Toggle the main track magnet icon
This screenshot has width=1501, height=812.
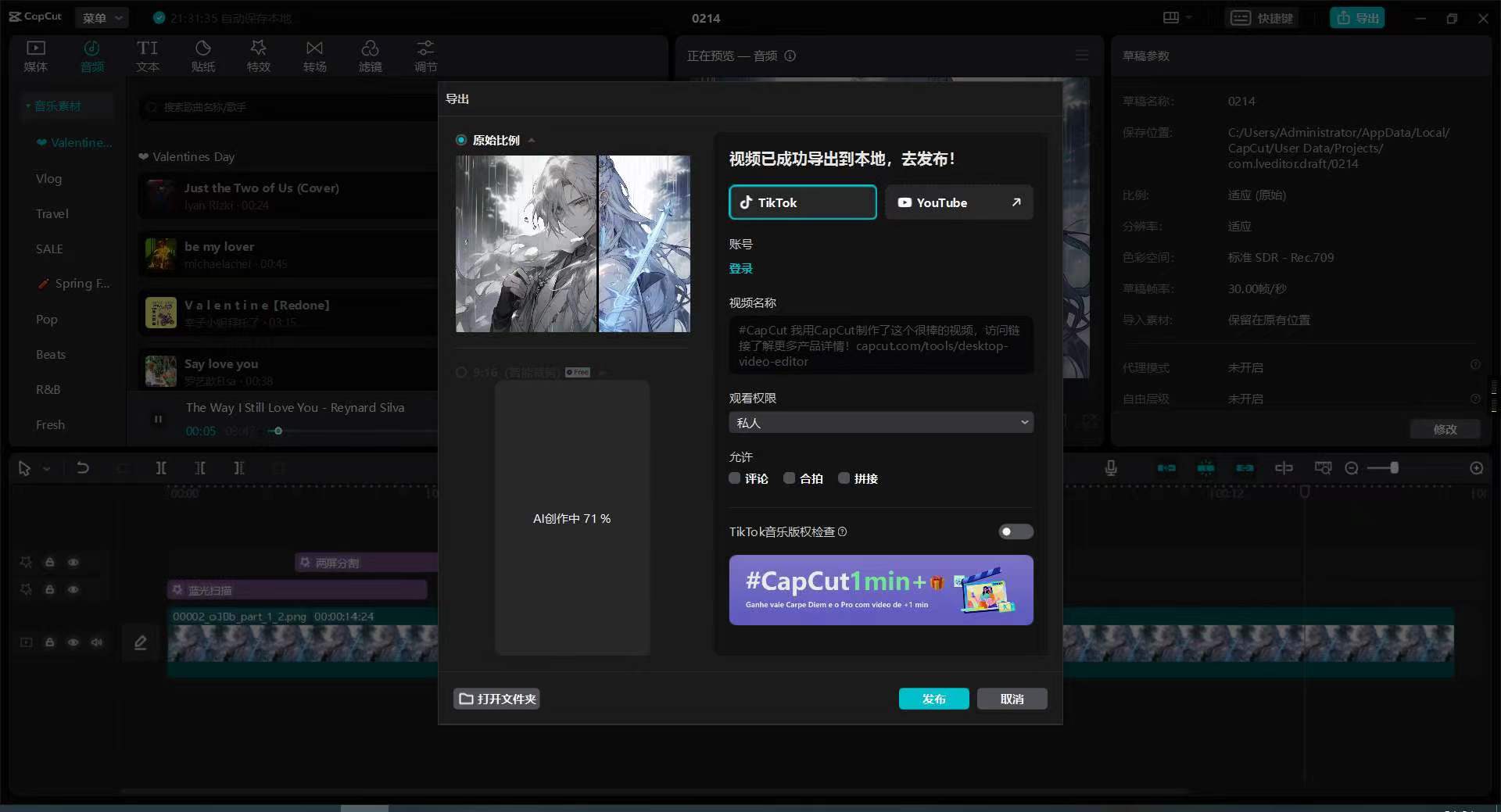point(1166,467)
